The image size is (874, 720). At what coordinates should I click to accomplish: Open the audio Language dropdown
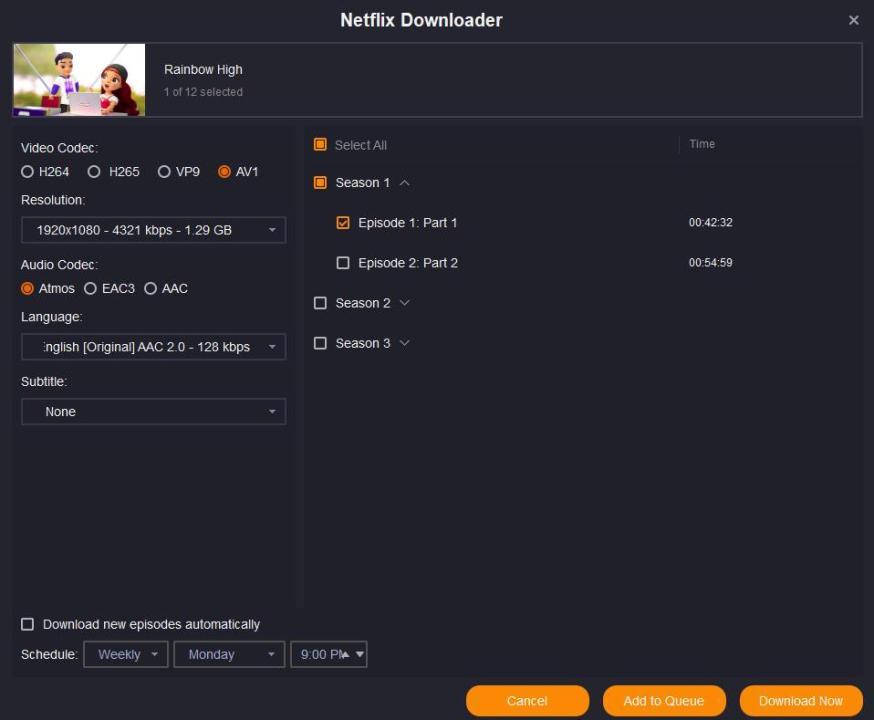click(153, 347)
